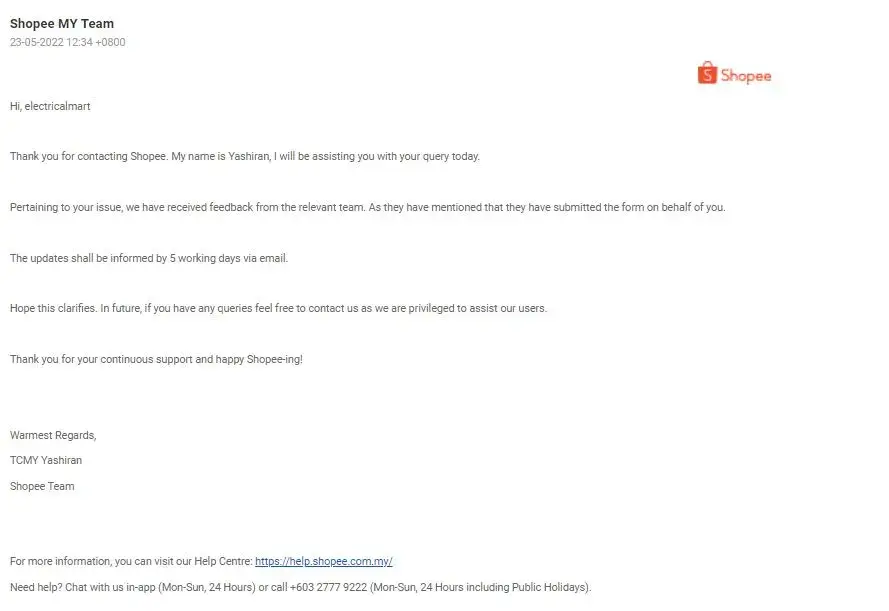This screenshot has width=889, height=611.
Task: Click the "Shopee Team" signature line
Action: click(x=42, y=486)
